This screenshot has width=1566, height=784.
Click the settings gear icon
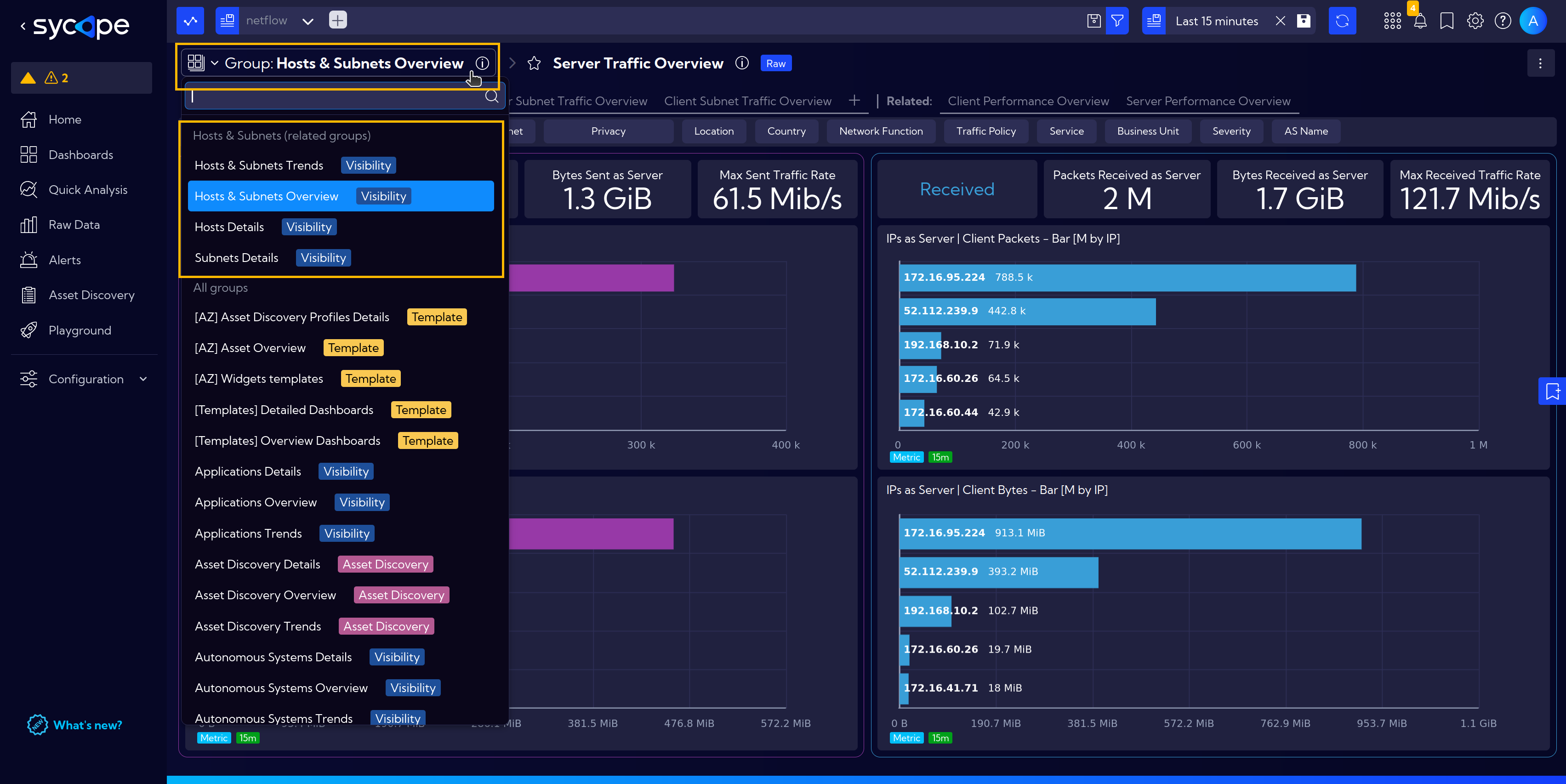pos(1475,20)
